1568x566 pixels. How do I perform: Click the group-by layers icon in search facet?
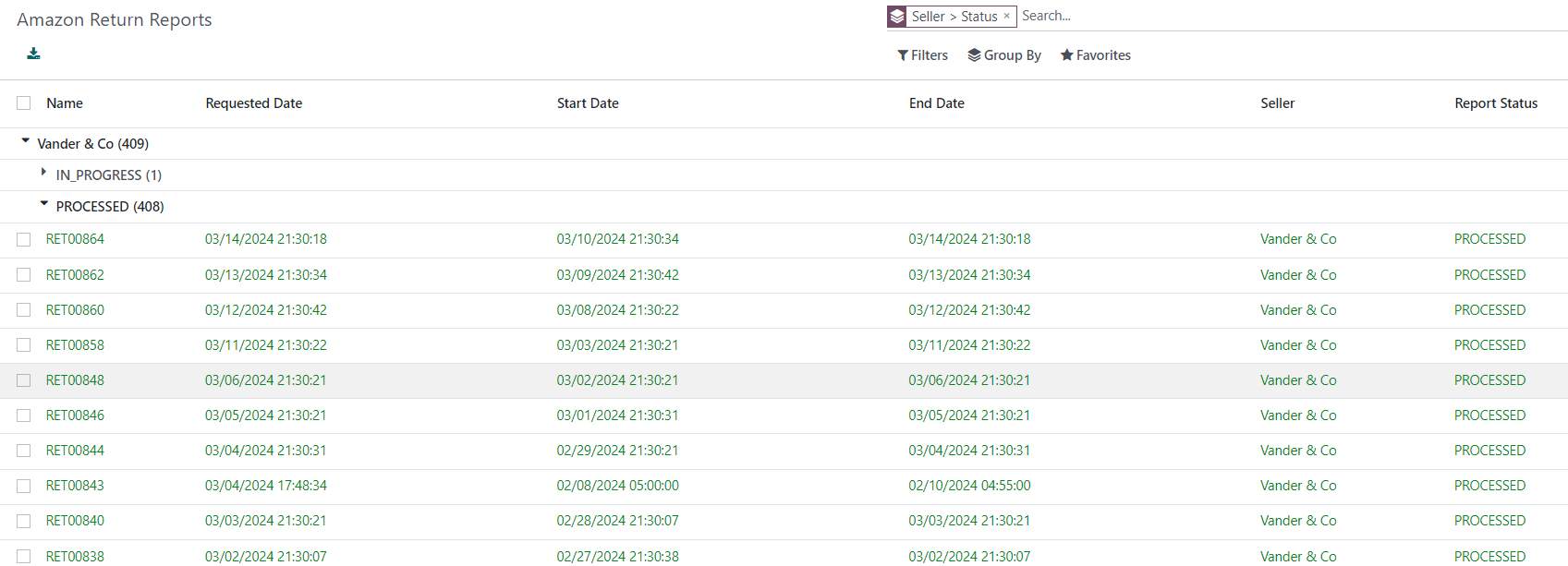896,17
